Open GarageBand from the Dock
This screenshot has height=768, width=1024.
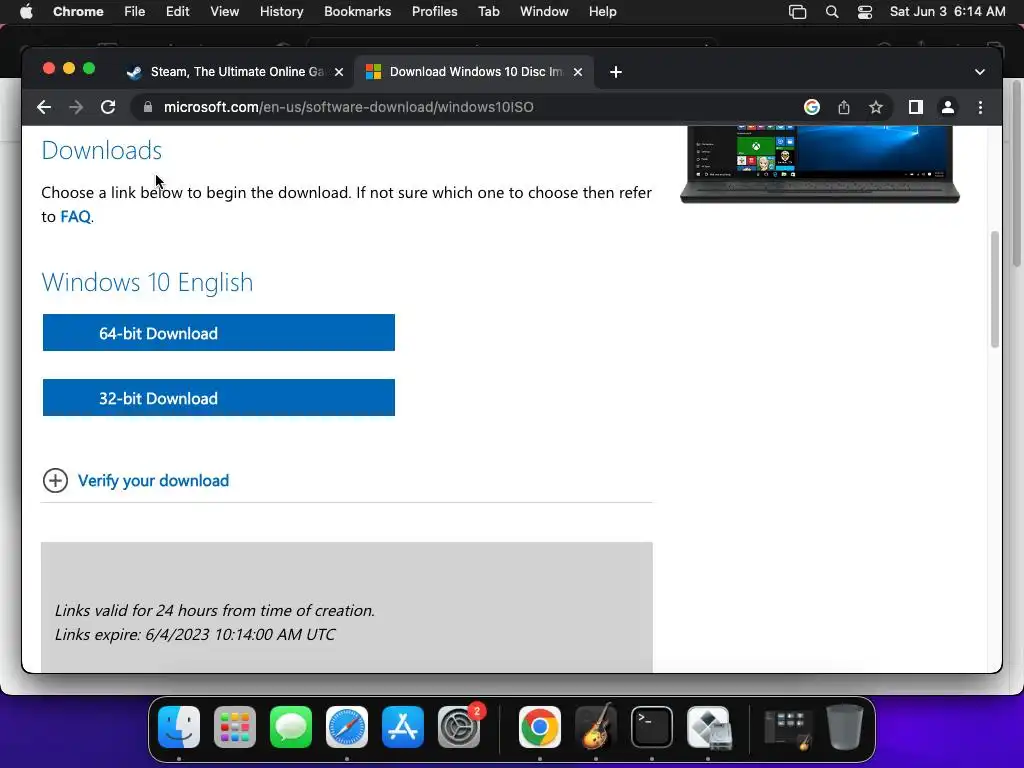(596, 726)
